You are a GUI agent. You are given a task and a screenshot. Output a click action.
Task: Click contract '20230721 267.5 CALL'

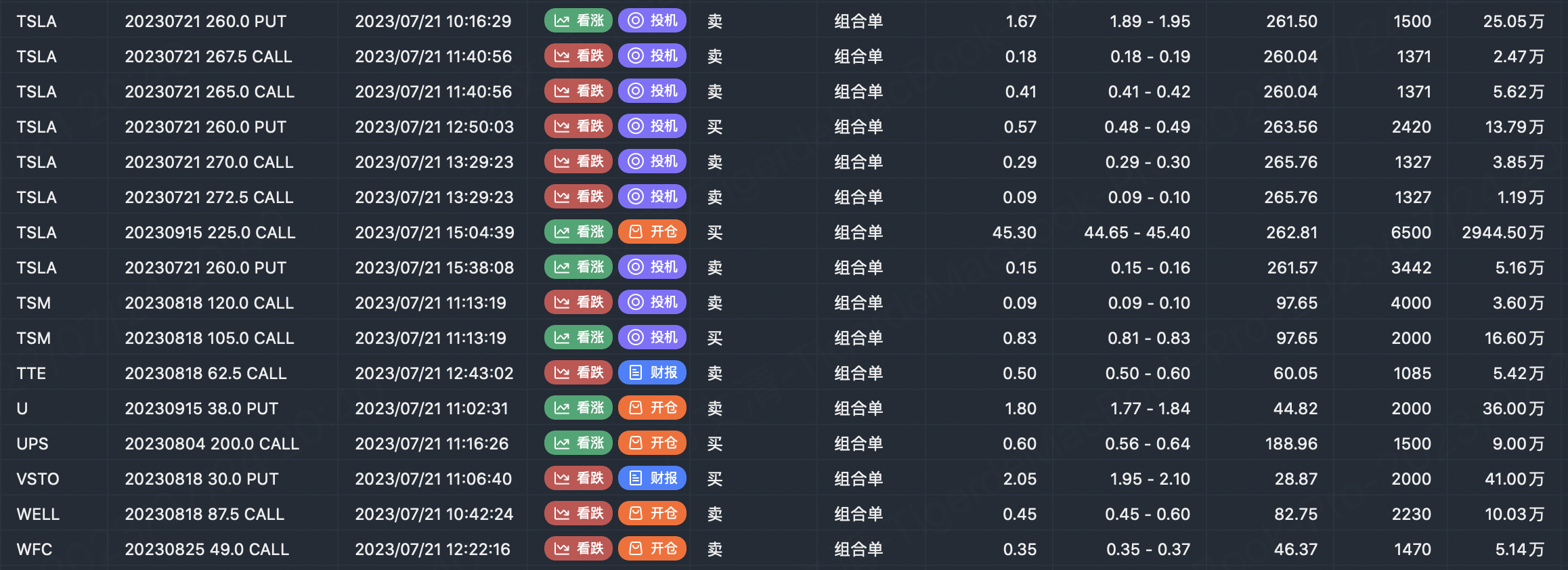coord(209,56)
